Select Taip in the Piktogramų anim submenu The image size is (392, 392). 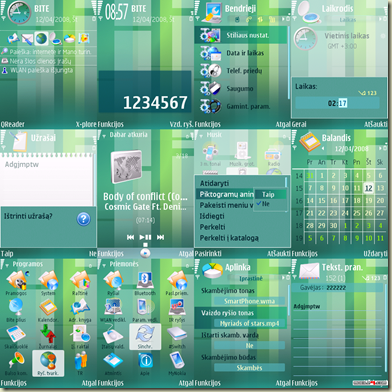point(270,194)
